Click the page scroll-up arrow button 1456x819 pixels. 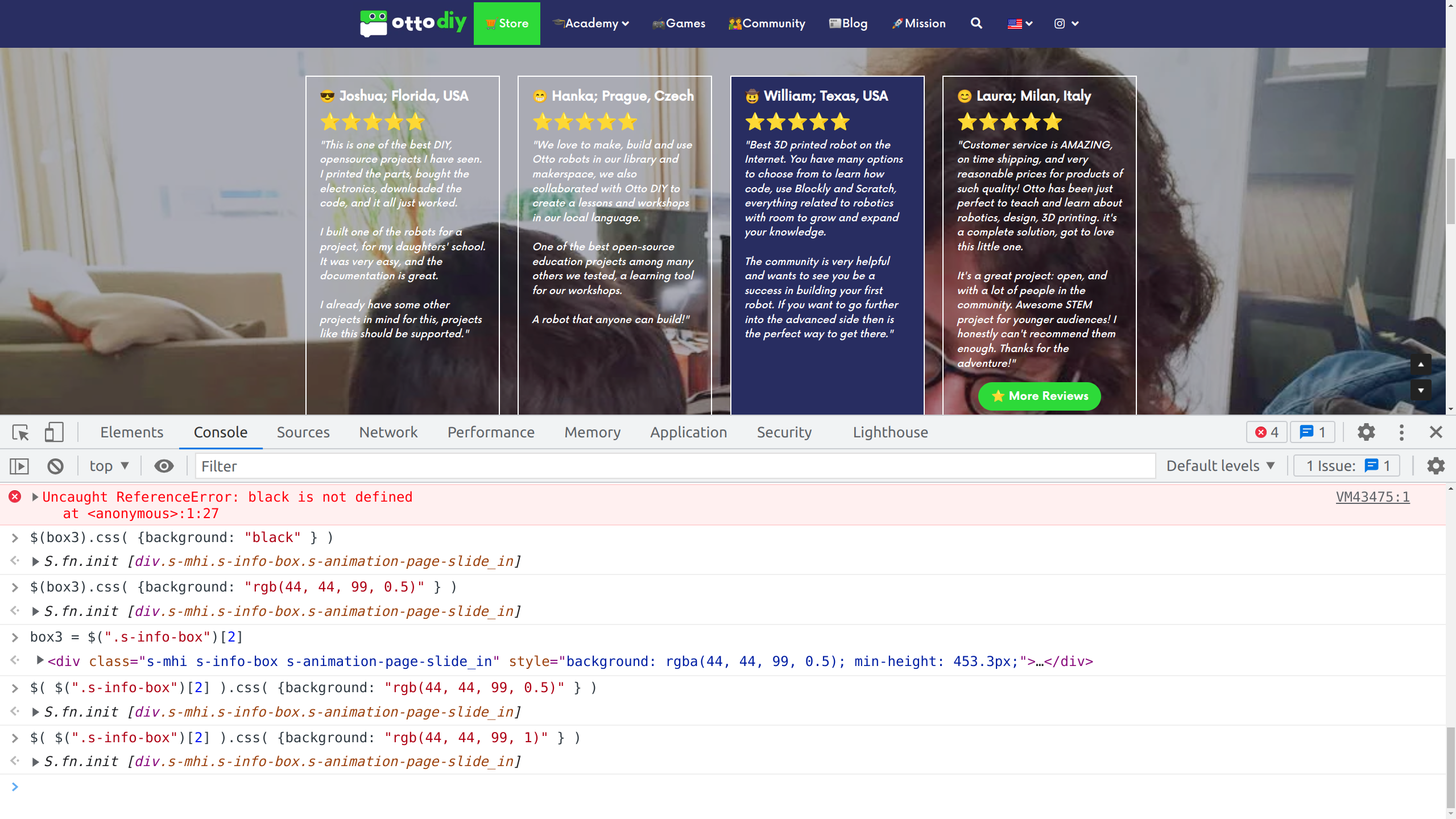tap(1421, 365)
